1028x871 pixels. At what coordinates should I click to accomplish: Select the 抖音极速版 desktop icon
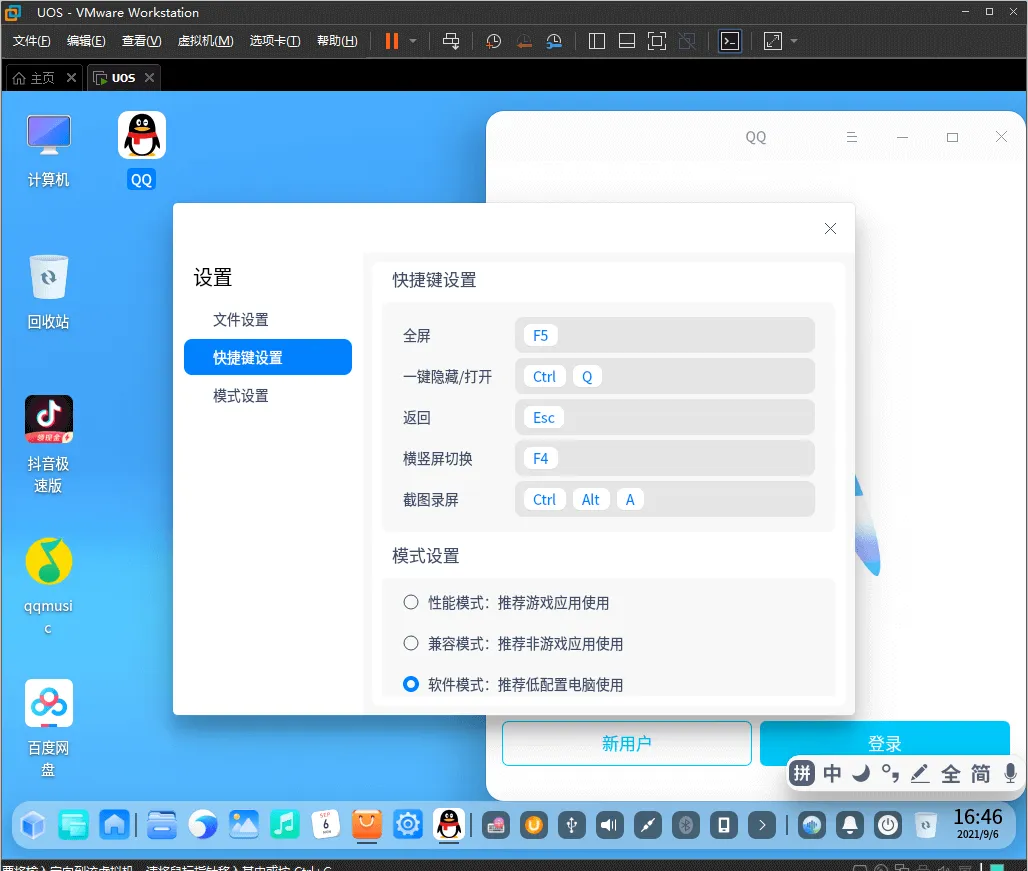49,444
